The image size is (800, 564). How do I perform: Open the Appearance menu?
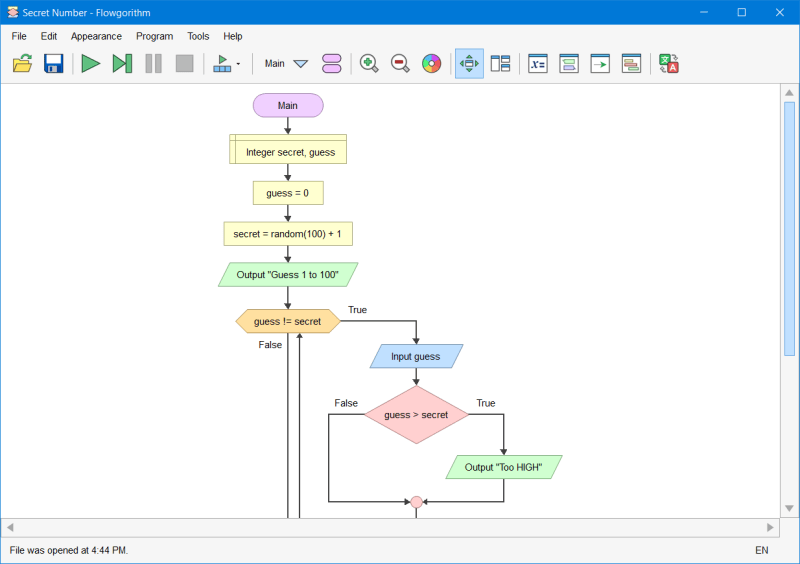click(x=96, y=36)
